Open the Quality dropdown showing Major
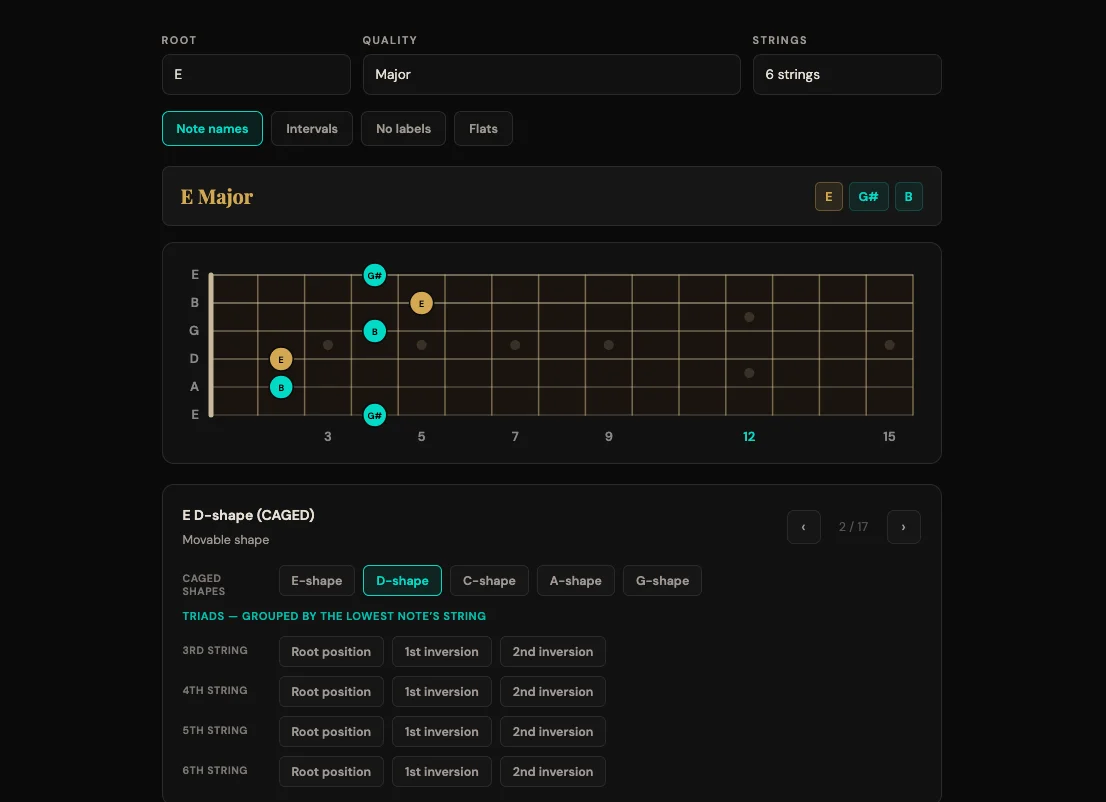Viewport: 1106px width, 802px height. 552,74
